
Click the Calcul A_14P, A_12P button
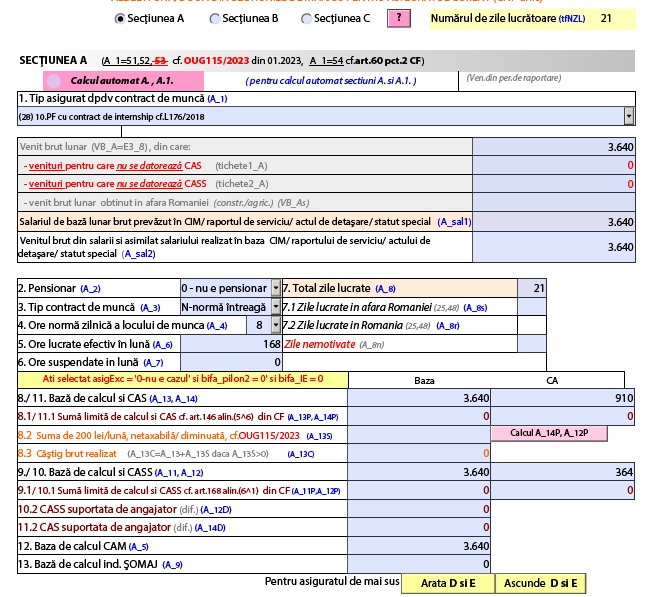tap(549, 433)
